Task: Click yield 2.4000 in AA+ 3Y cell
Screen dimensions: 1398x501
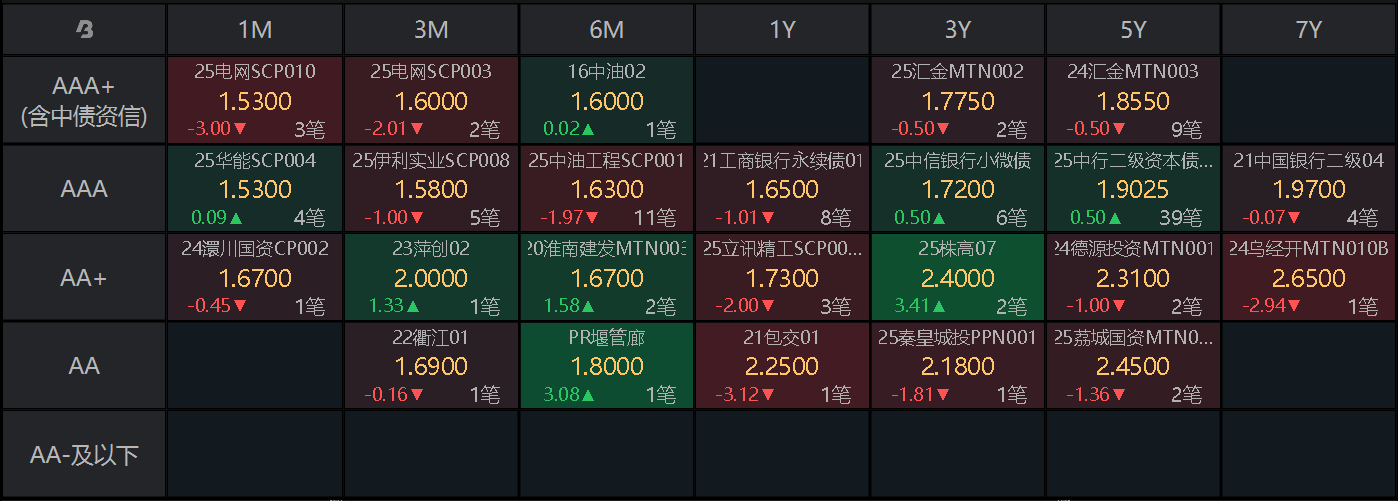Action: [x=958, y=277]
